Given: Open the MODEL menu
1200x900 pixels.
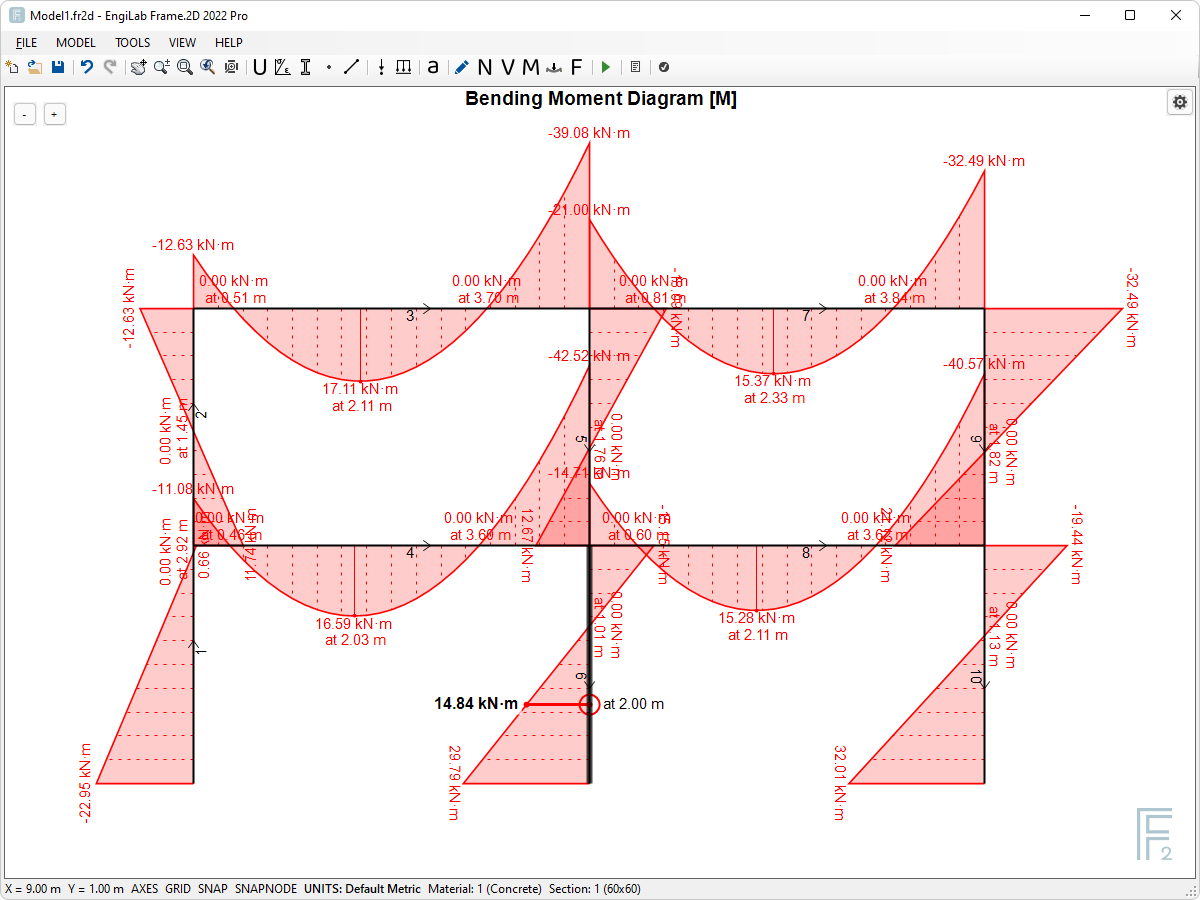Looking at the screenshot, I should (75, 42).
